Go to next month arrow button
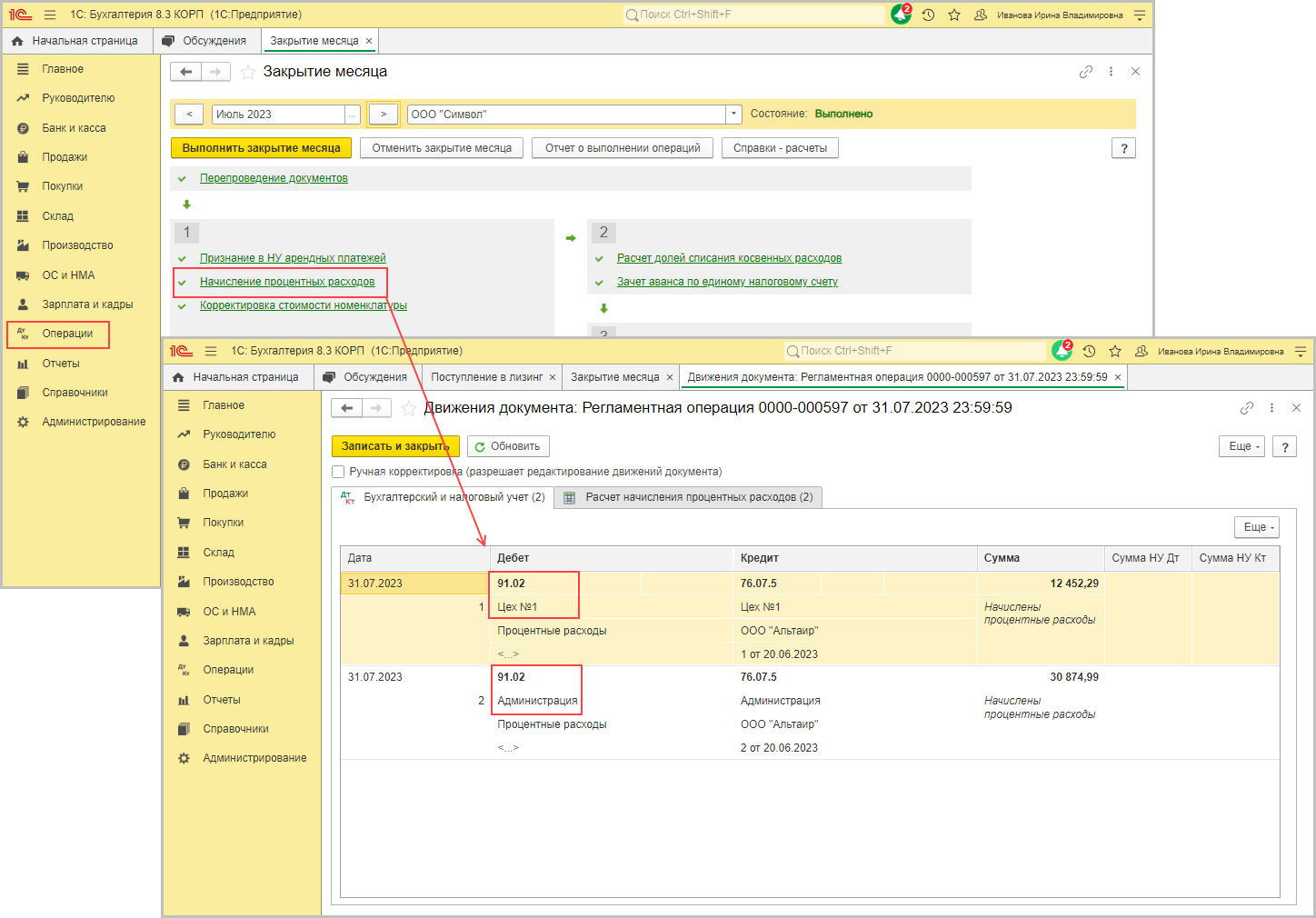 coord(384,115)
